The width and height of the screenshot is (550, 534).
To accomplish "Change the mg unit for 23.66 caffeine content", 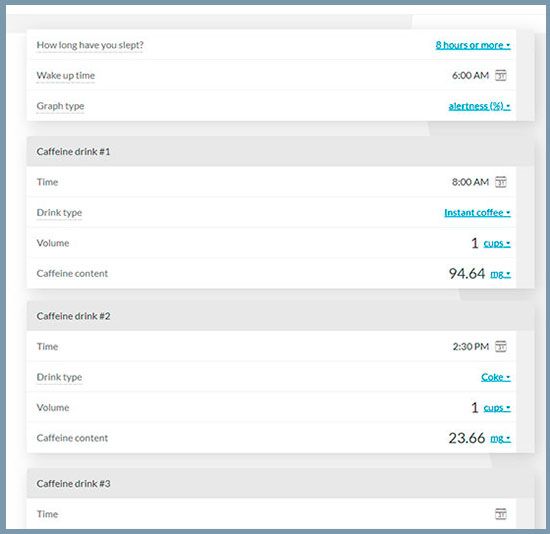I will point(500,438).
